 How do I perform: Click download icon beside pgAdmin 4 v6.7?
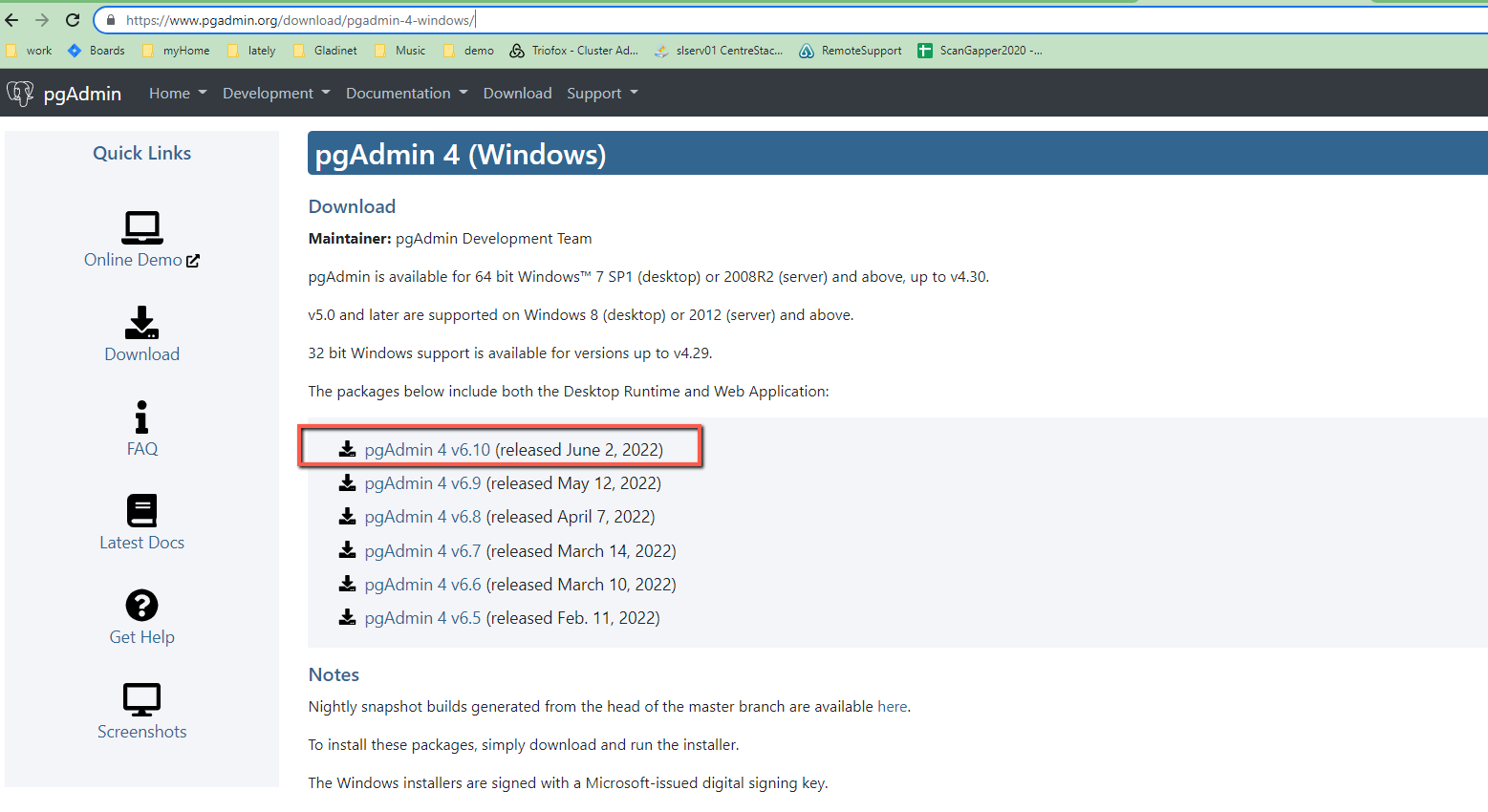(348, 550)
